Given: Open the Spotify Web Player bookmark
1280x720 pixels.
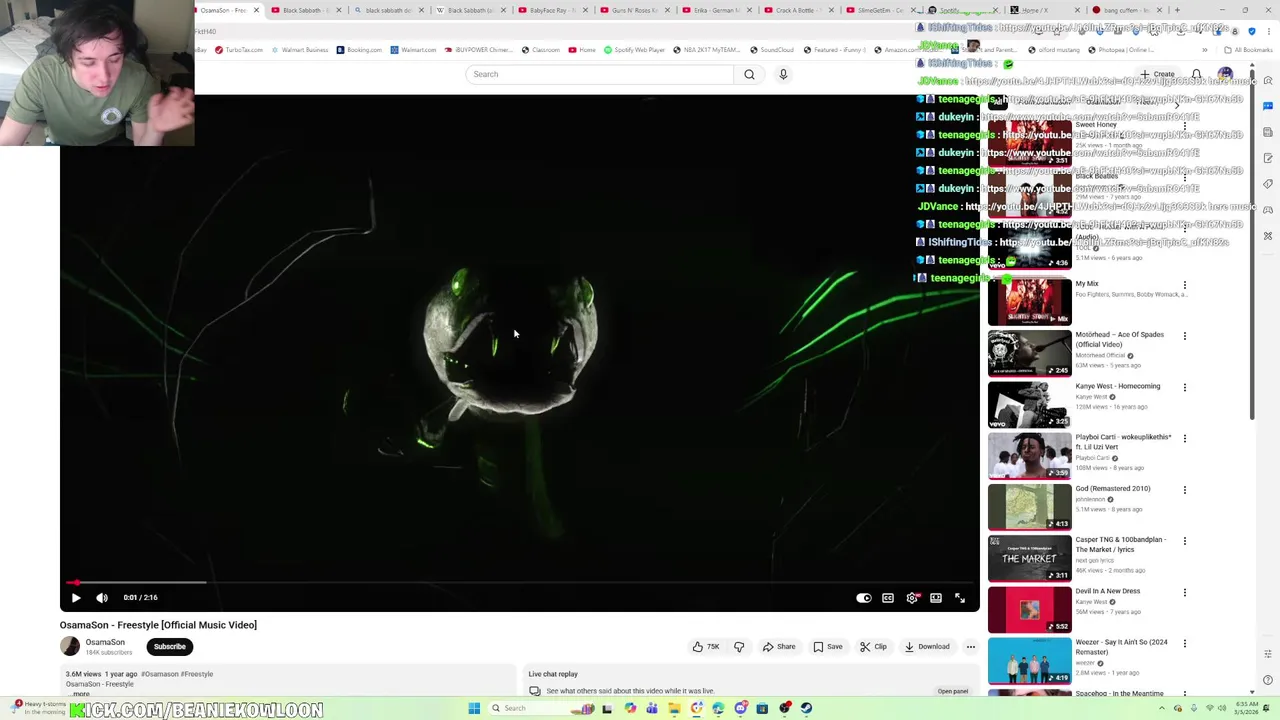Looking at the screenshot, I should click(635, 50).
